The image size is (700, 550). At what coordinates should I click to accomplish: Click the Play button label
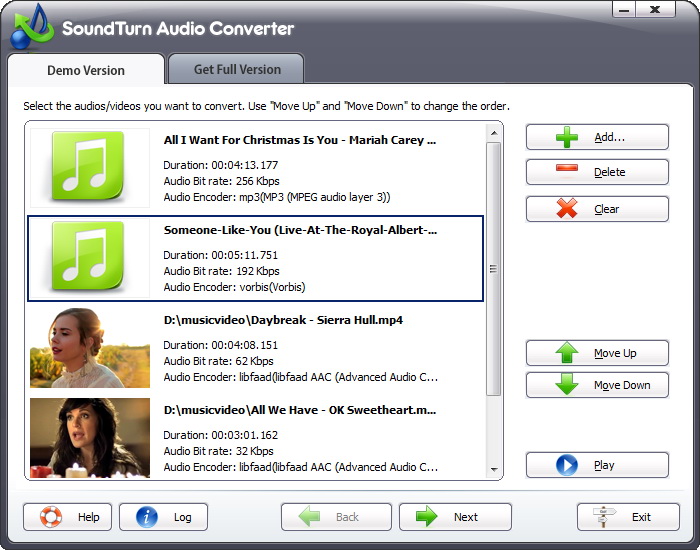click(x=604, y=465)
